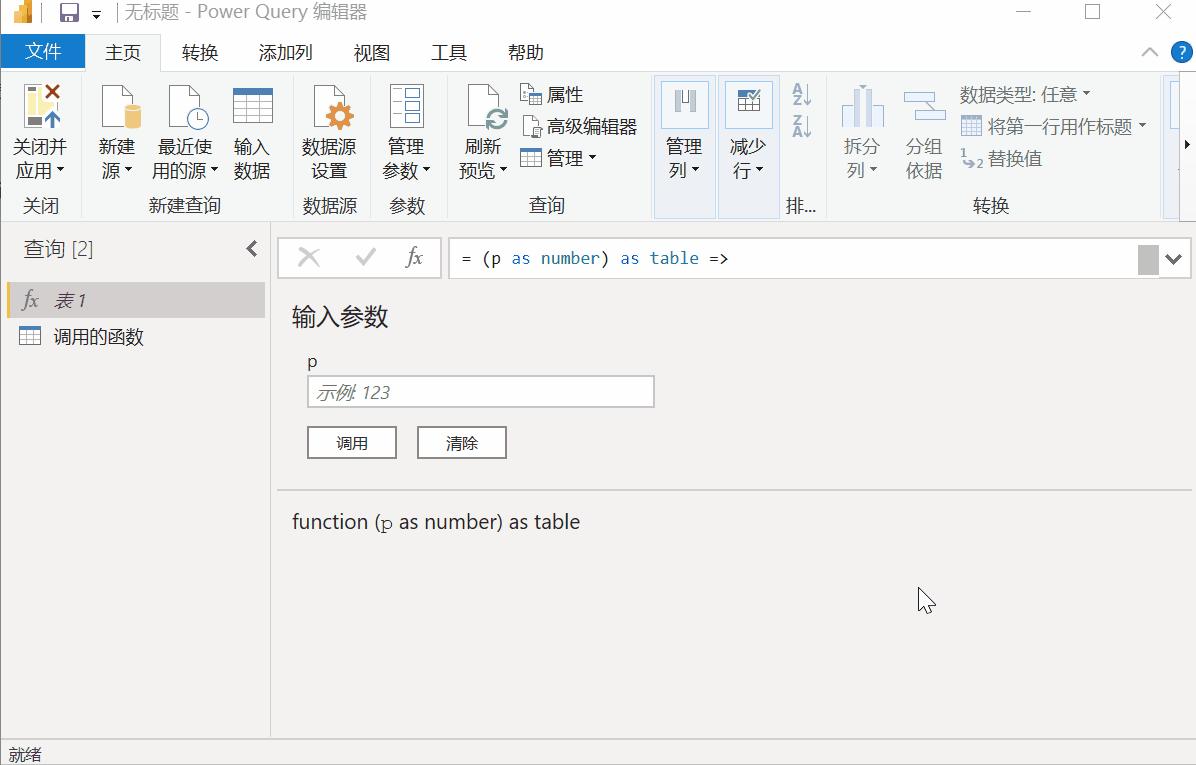Switch to the 转换 ribbon tab
Screen dimensions: 1196x765
click(199, 52)
